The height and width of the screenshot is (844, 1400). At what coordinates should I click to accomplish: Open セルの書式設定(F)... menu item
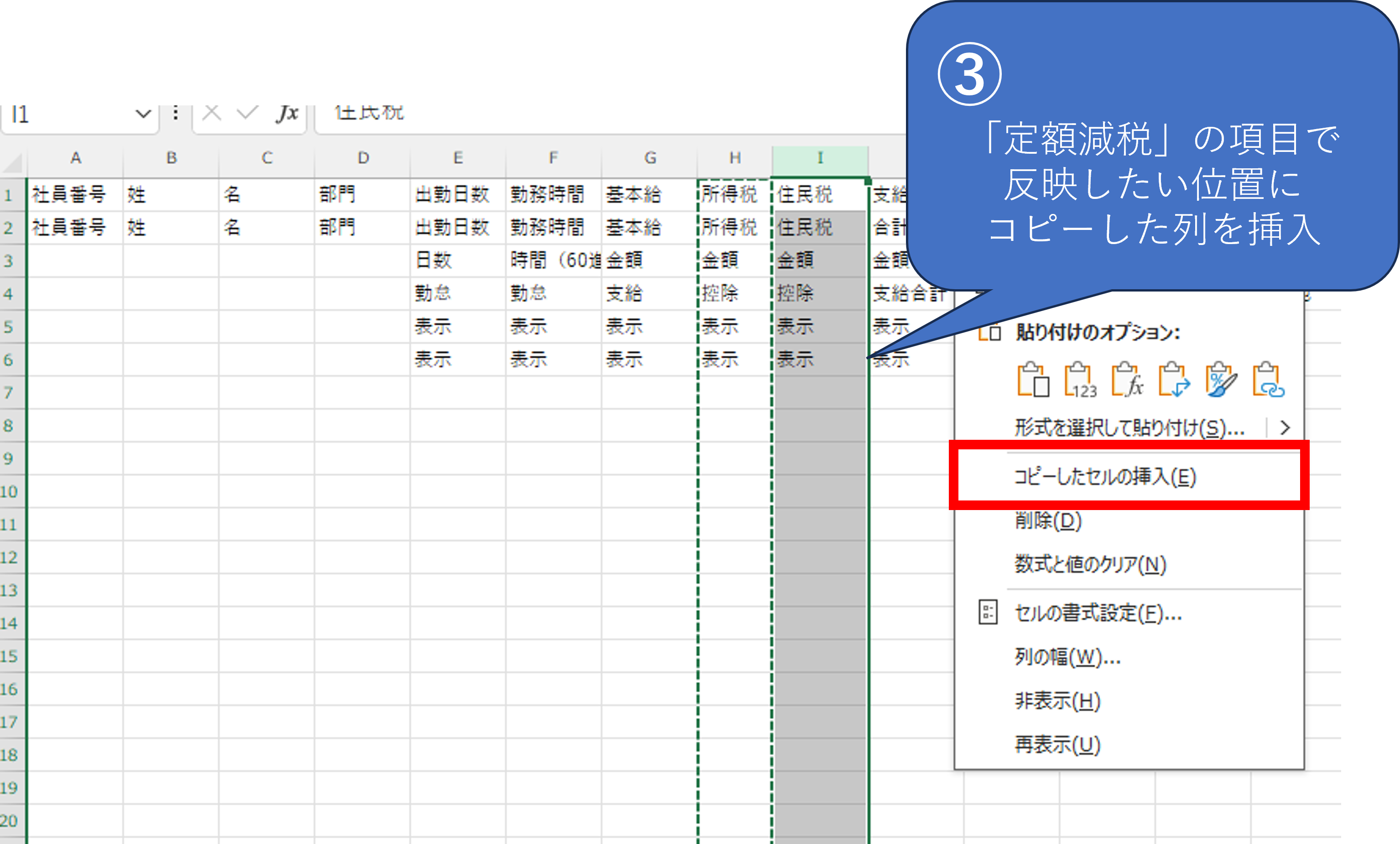[1129, 613]
